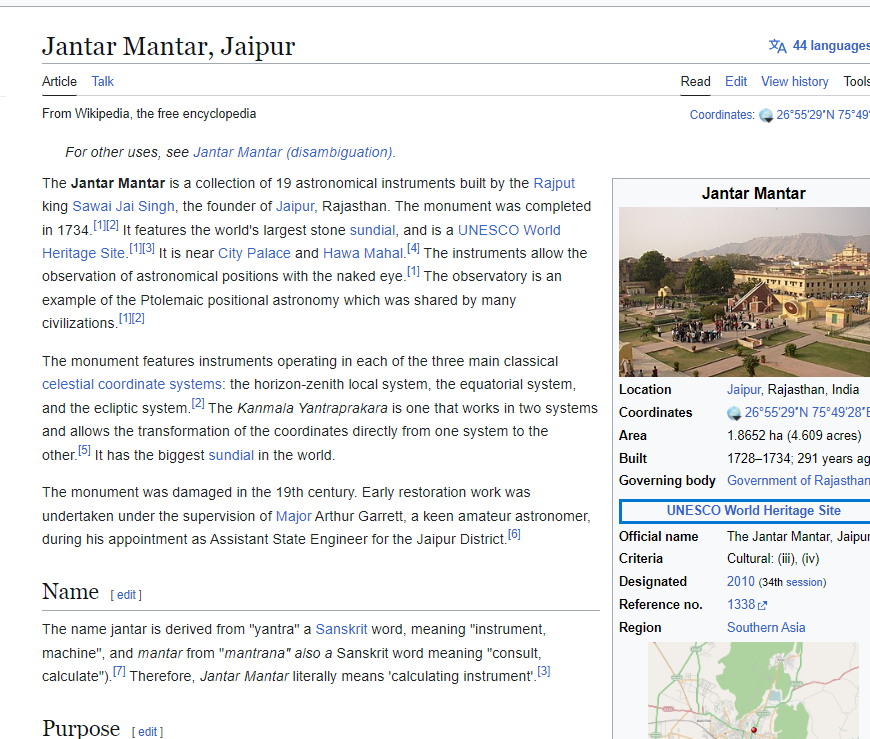
Task: Open the infobox Jantar Mantar photo
Action: 744,292
